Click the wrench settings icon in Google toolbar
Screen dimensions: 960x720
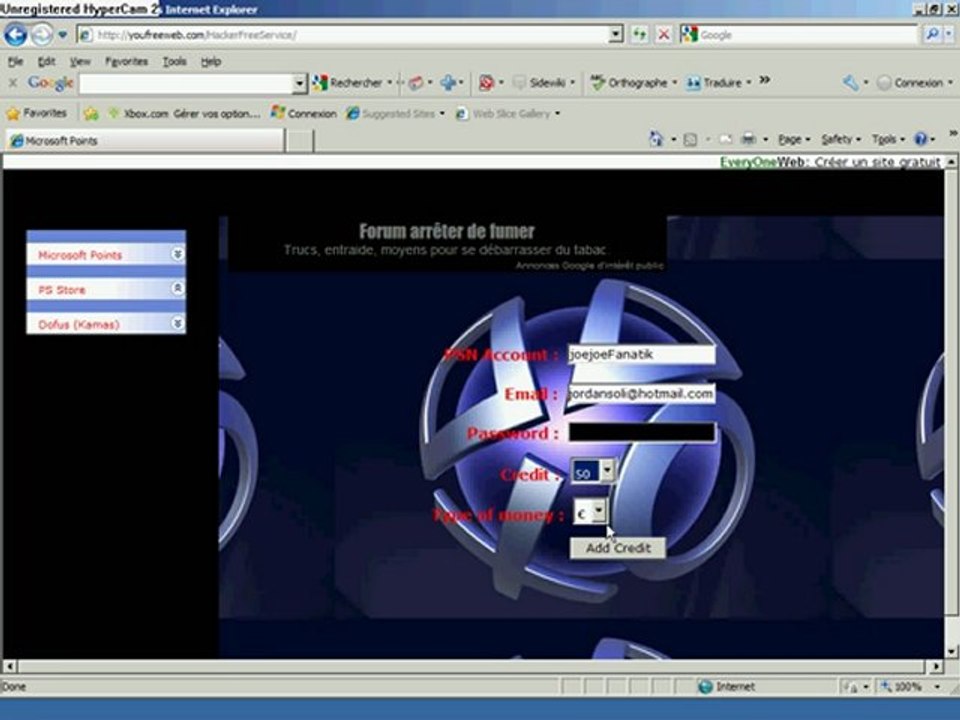(851, 83)
